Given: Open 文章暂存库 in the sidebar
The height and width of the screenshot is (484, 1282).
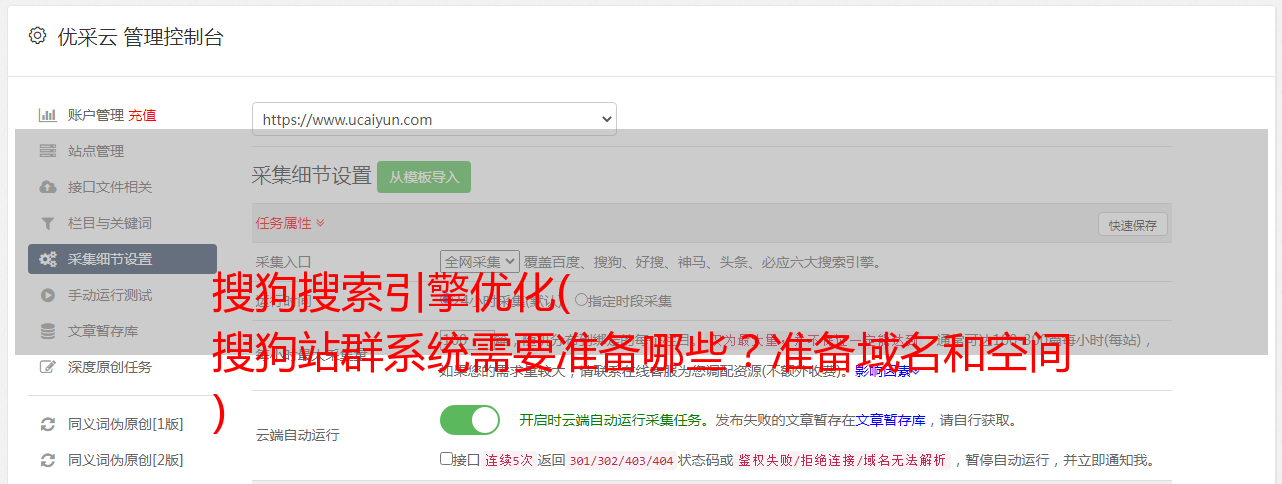Looking at the screenshot, I should pos(103,331).
